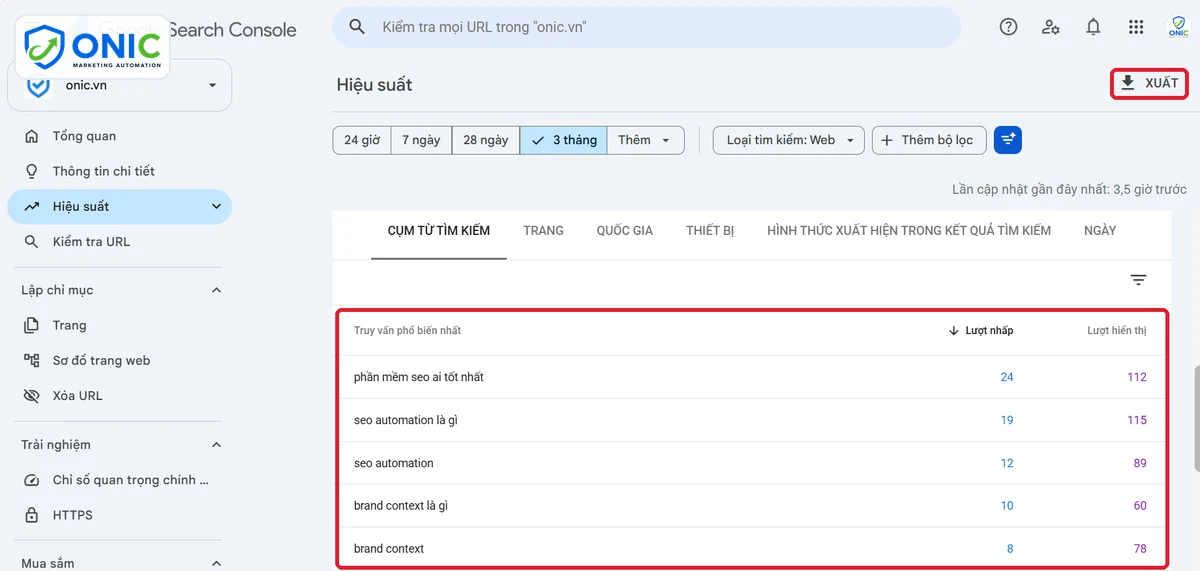Screen dimensions: 1200x571
Task: Collapse the Mua sắm section
Action: [217, 564]
